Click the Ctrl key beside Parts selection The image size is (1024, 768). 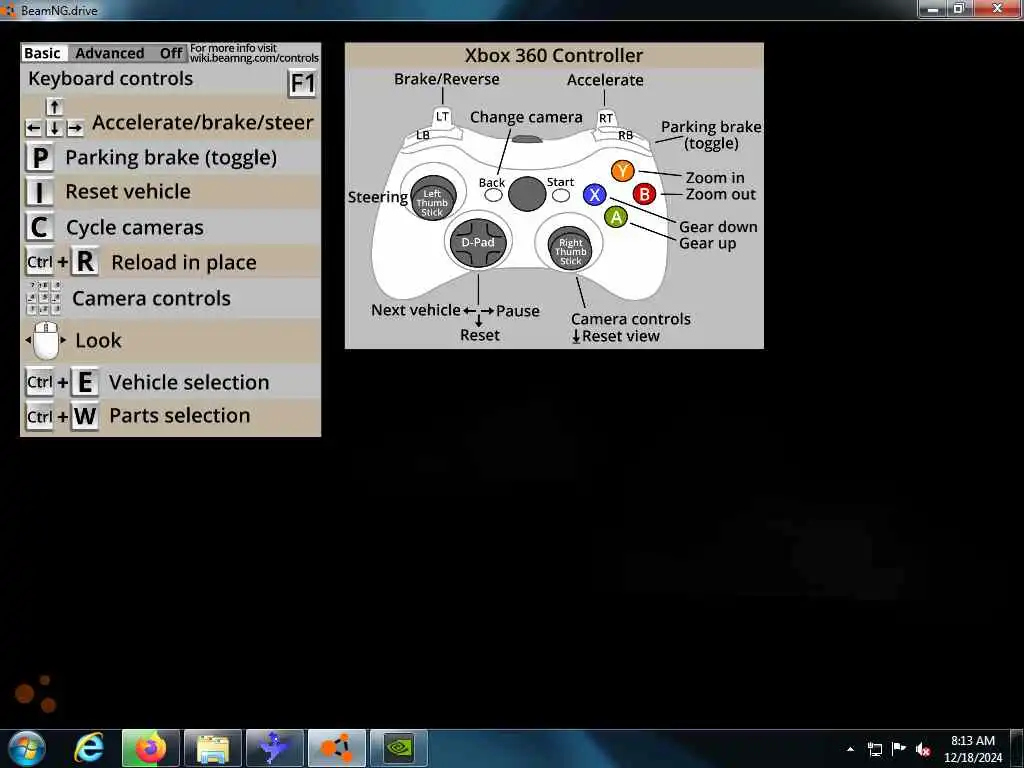[x=40, y=416]
